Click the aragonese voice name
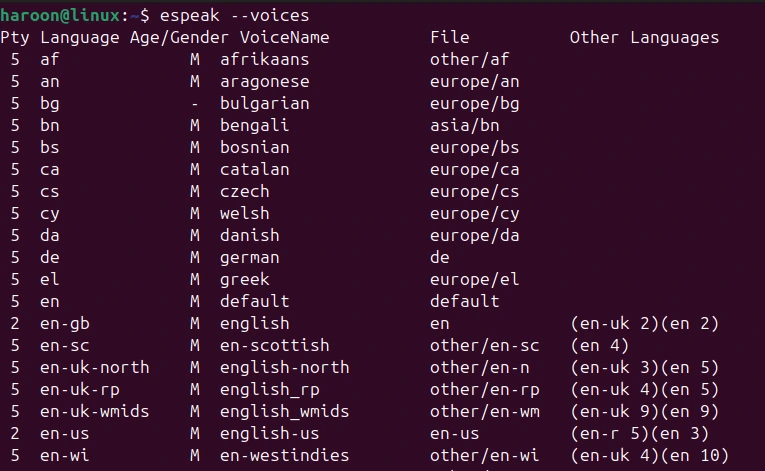 [x=265, y=82]
